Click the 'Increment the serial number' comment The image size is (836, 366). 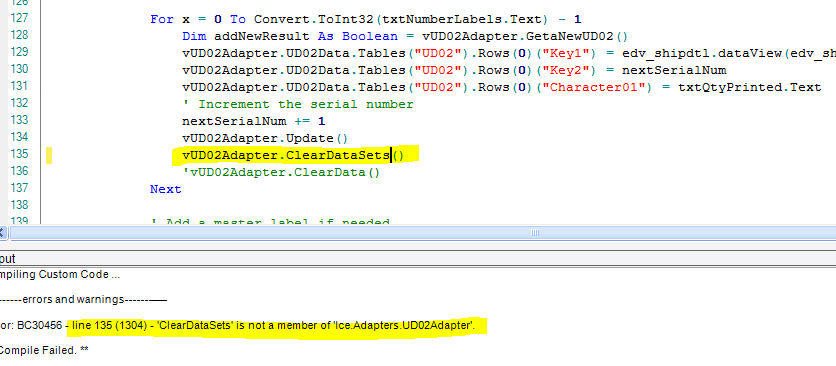click(298, 104)
